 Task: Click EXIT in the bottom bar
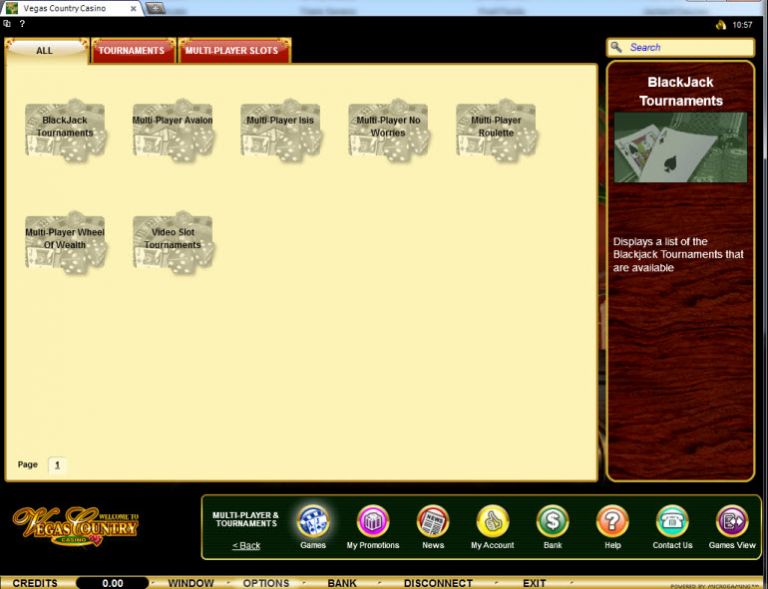pos(534,583)
